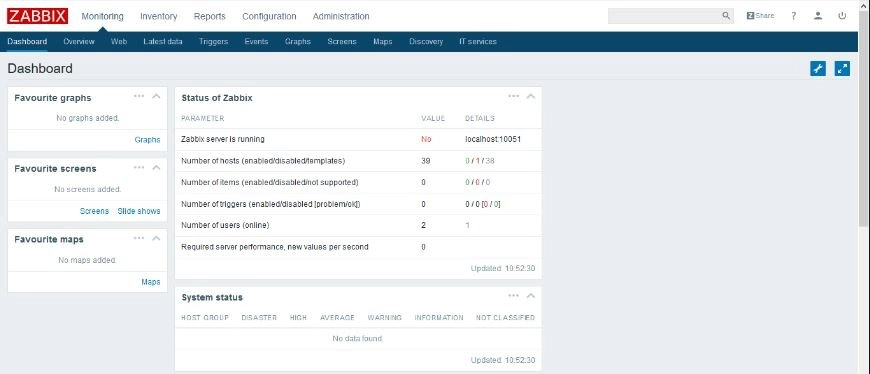
Task: Open the Graphs submenu tab
Action: 298,42
